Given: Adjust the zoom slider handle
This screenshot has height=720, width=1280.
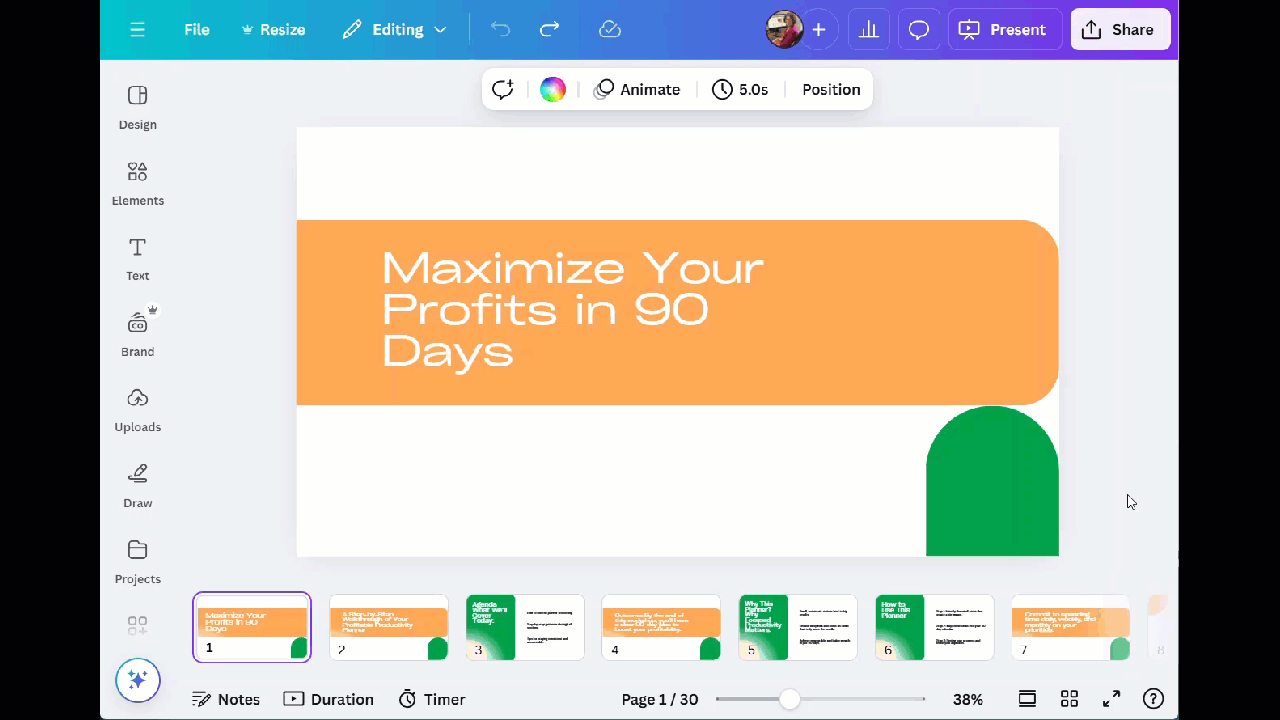Looking at the screenshot, I should pos(790,699).
